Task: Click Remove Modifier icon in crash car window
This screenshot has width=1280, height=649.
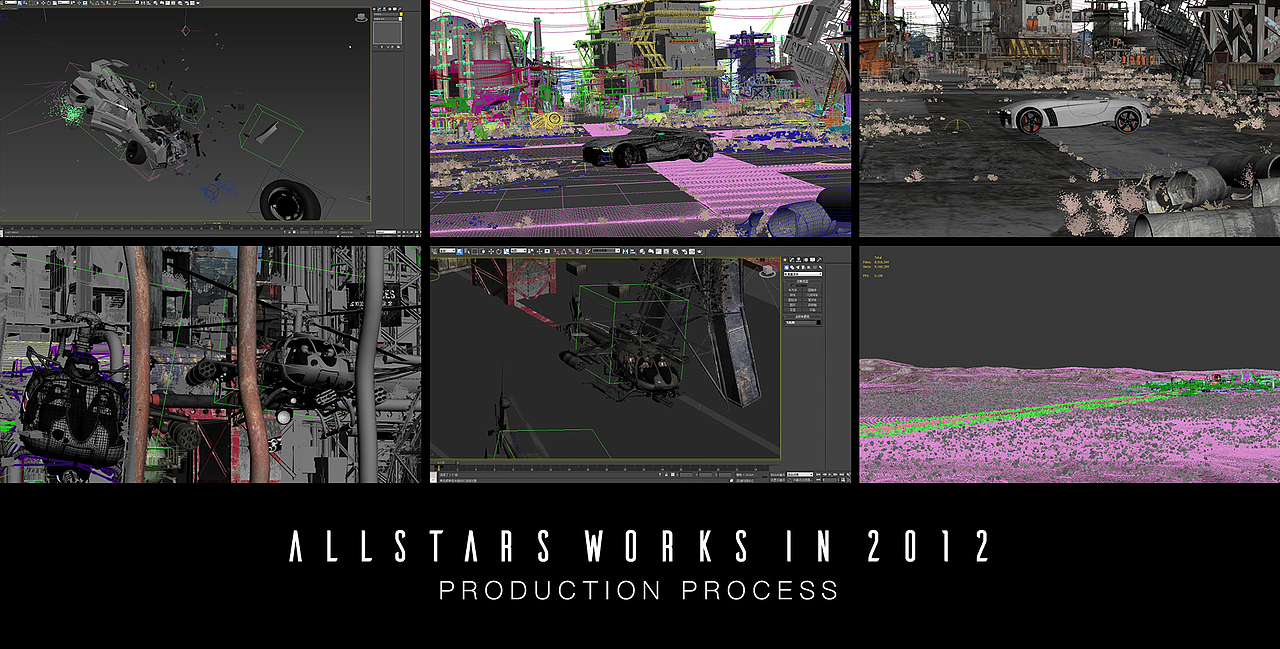Action: pyautogui.click(x=392, y=47)
